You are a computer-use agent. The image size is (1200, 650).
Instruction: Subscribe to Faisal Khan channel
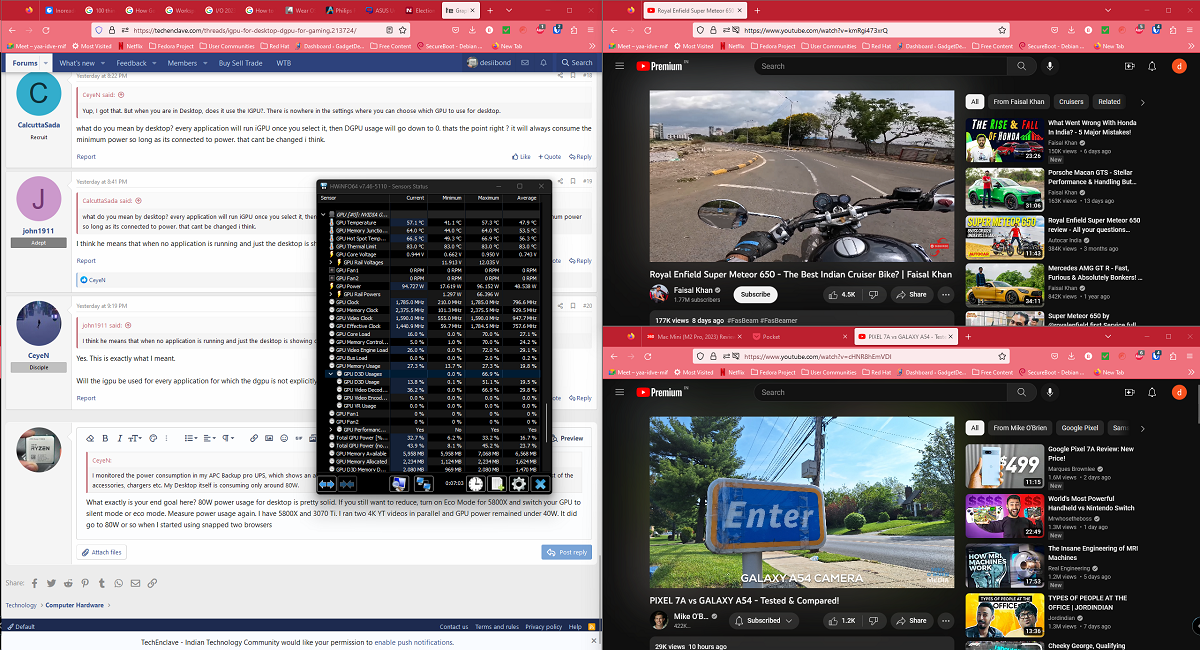[755, 295]
